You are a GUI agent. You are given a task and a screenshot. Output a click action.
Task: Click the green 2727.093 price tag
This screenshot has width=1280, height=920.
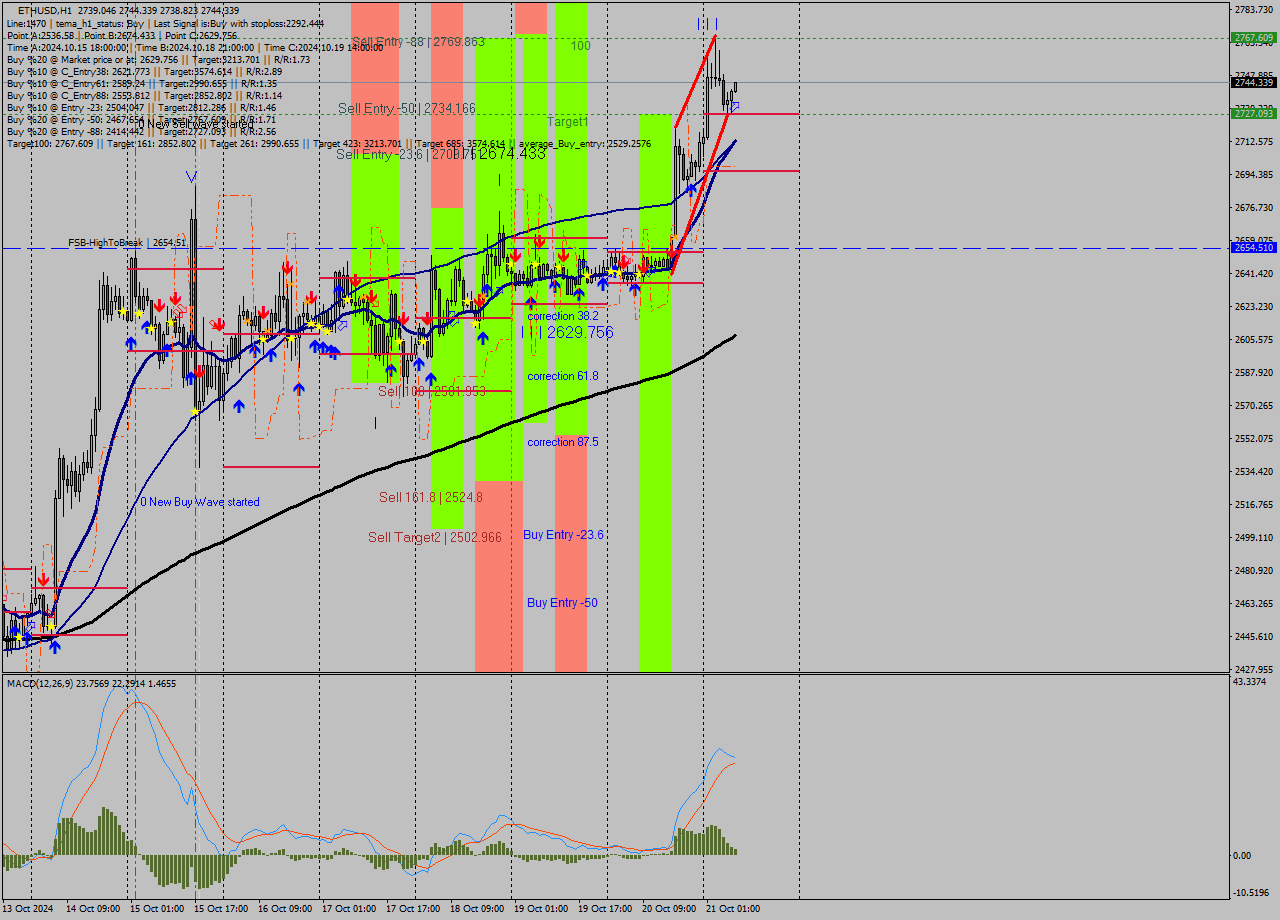coord(1253,114)
